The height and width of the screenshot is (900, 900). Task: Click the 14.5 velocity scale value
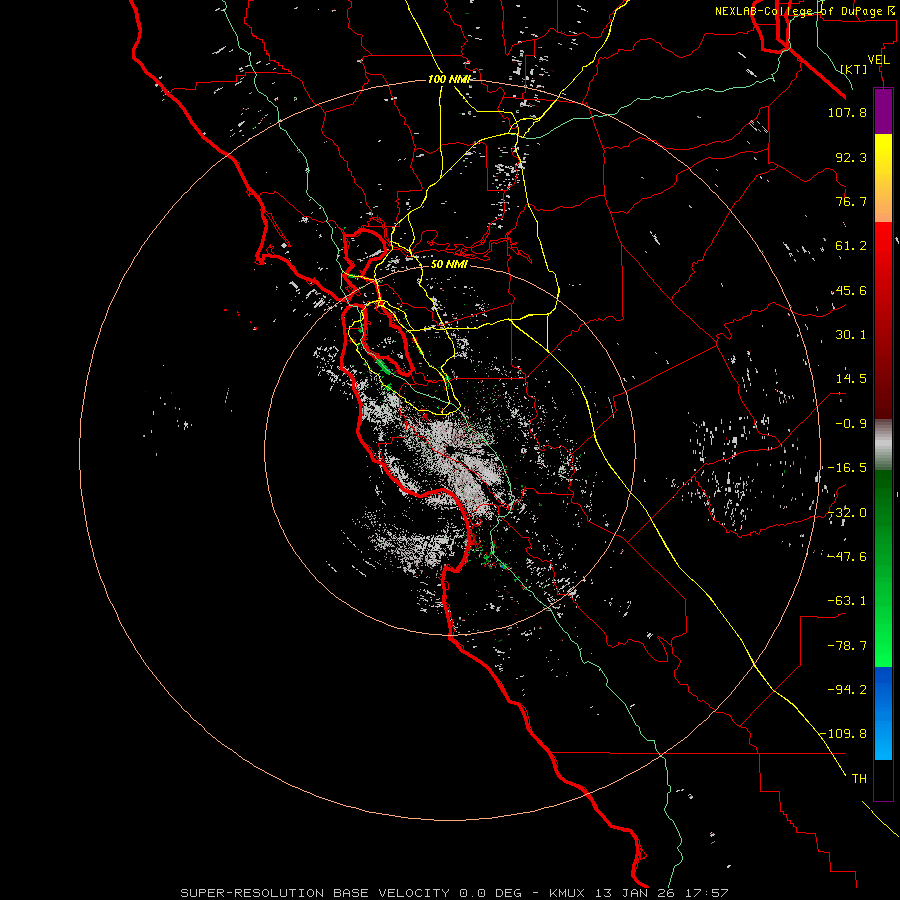pos(851,379)
